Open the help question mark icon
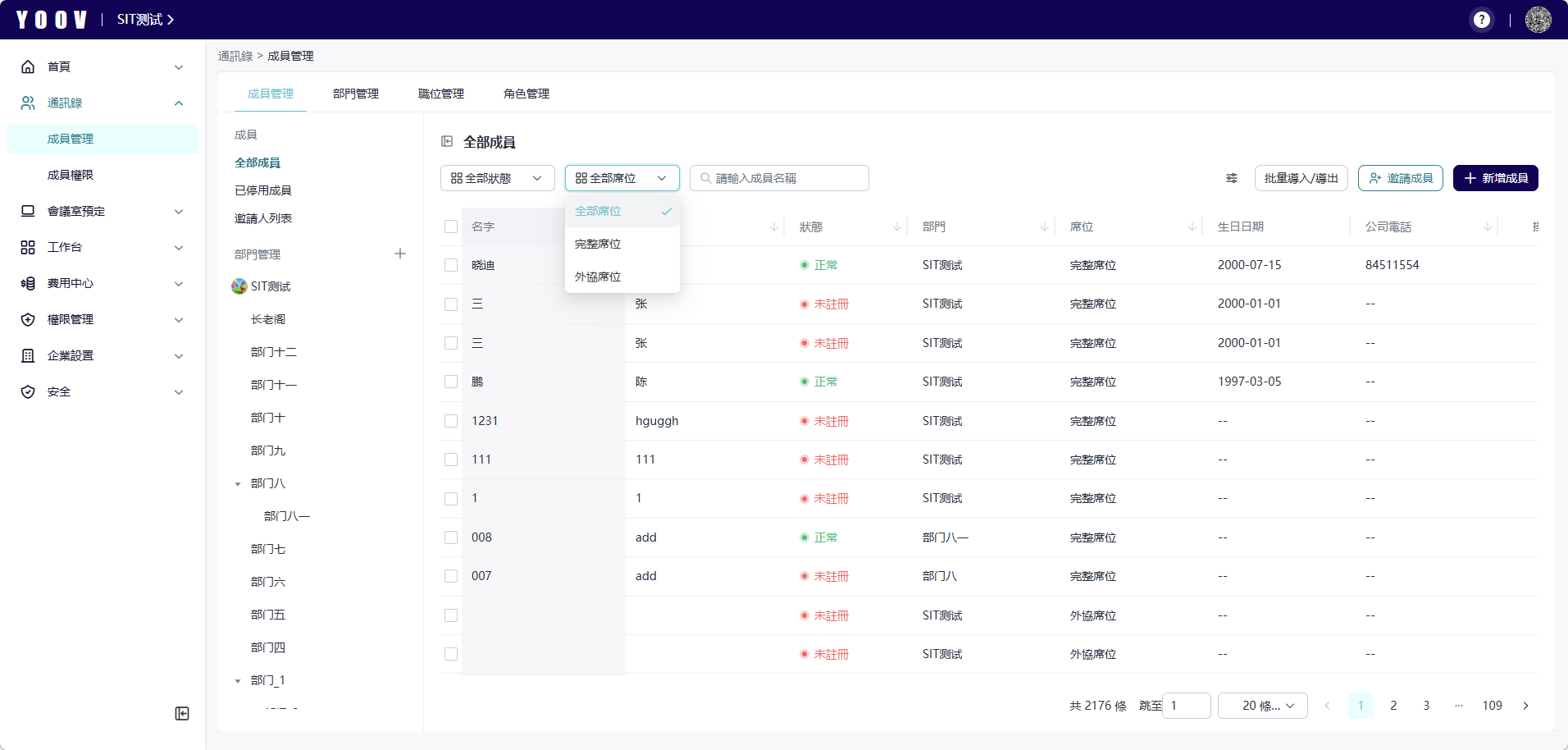Image resolution: width=1568 pixels, height=750 pixels. (1481, 20)
